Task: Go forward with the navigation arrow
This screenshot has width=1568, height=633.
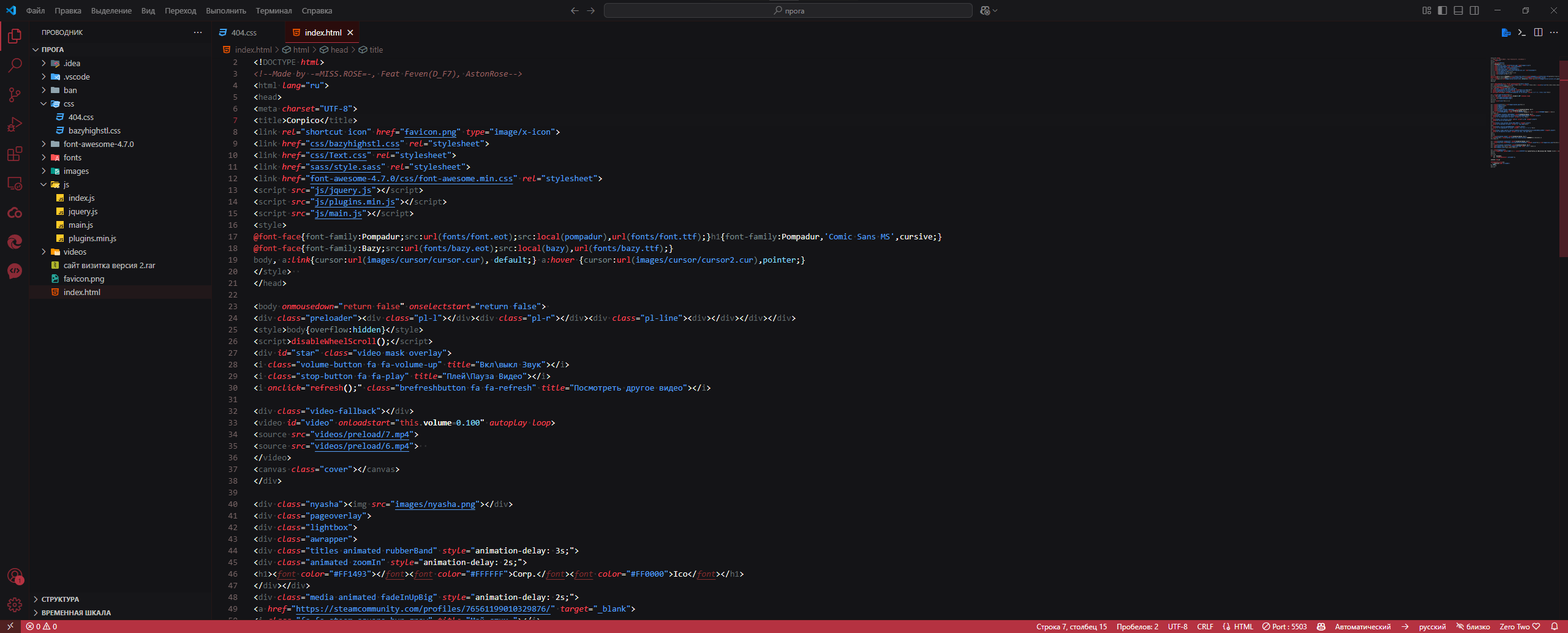Action: click(590, 10)
